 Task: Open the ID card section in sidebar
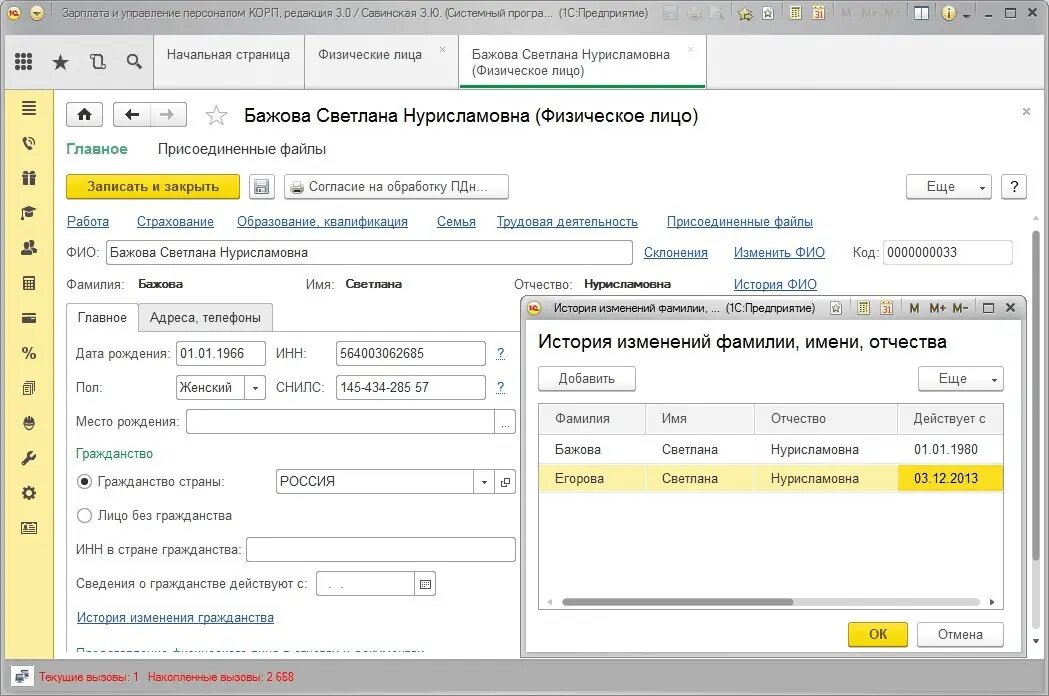click(29, 528)
